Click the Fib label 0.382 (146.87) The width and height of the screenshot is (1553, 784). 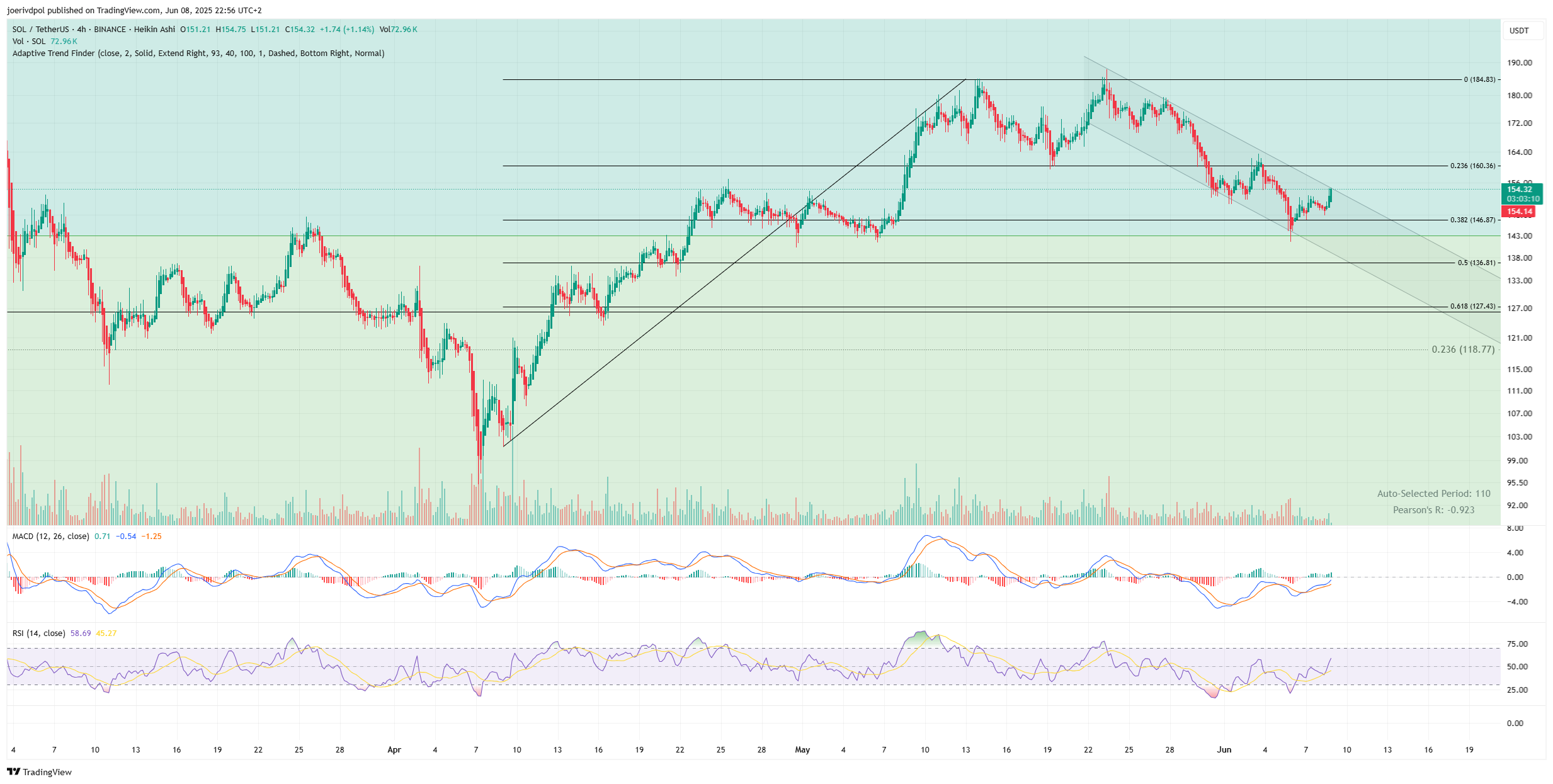click(1472, 220)
